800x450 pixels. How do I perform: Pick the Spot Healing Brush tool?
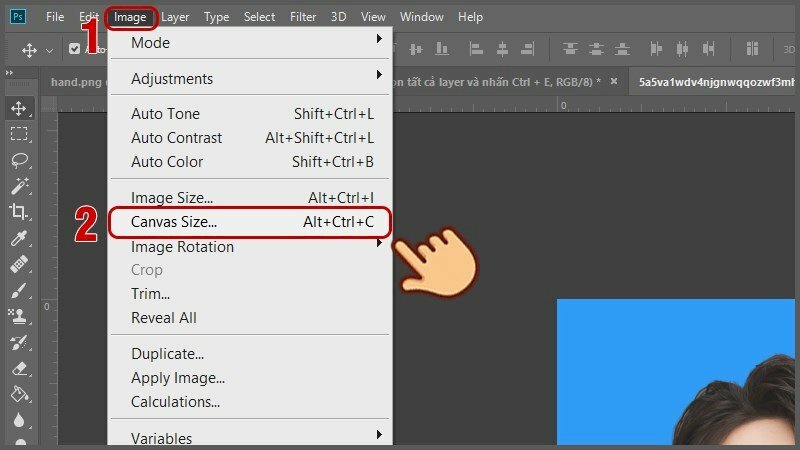(18, 264)
